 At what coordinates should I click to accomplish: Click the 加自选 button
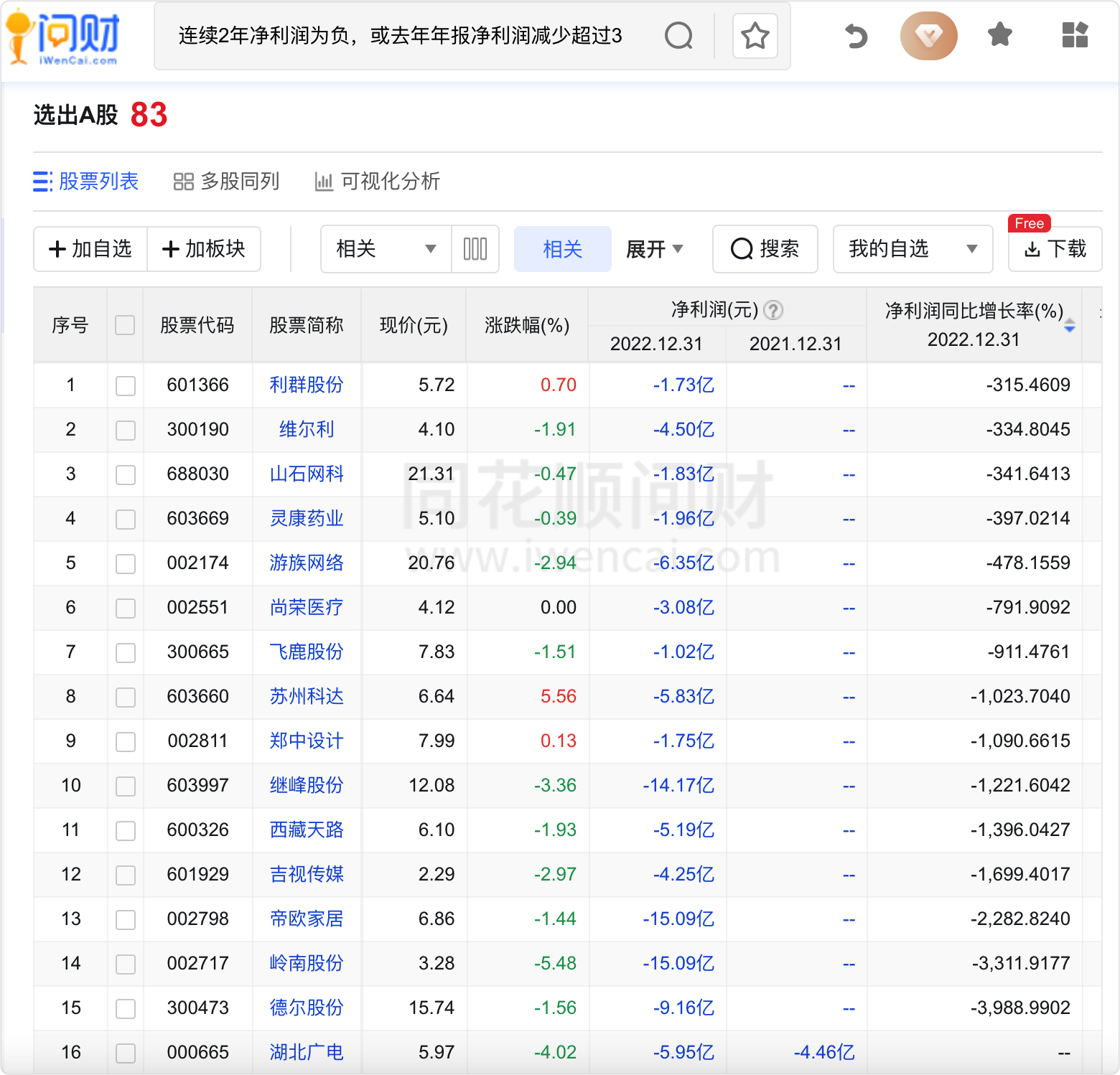point(90,249)
